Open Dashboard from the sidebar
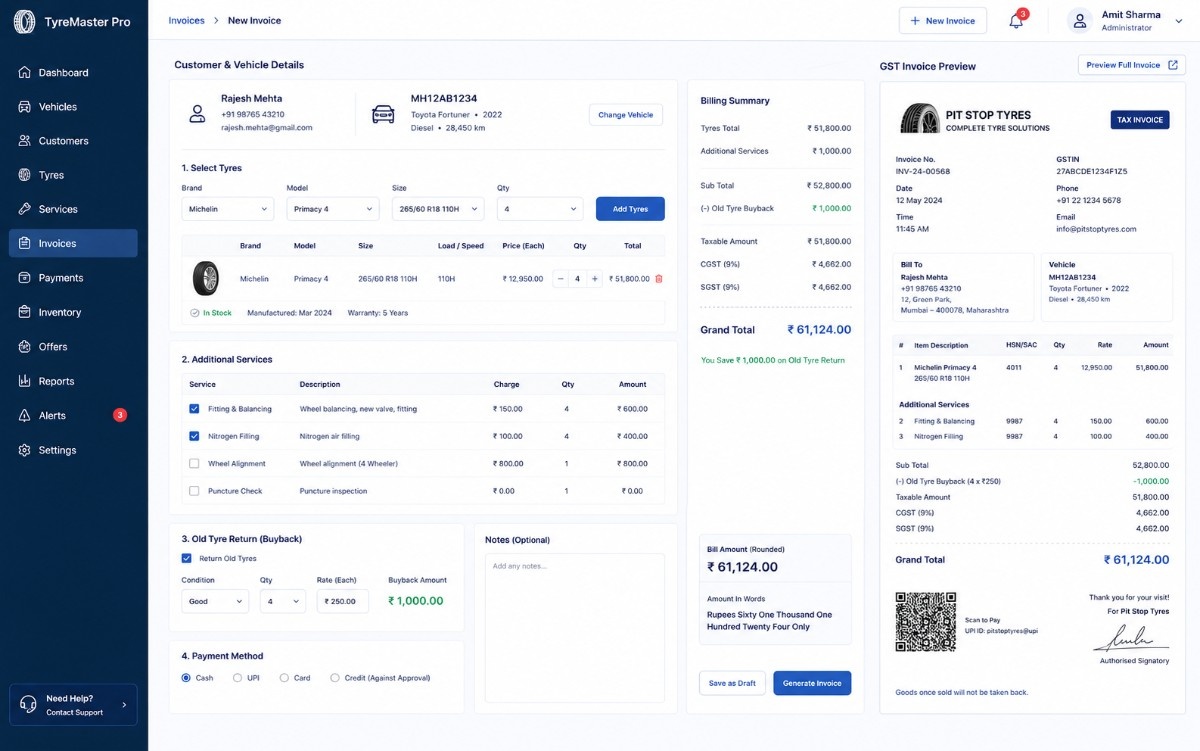 point(74,73)
